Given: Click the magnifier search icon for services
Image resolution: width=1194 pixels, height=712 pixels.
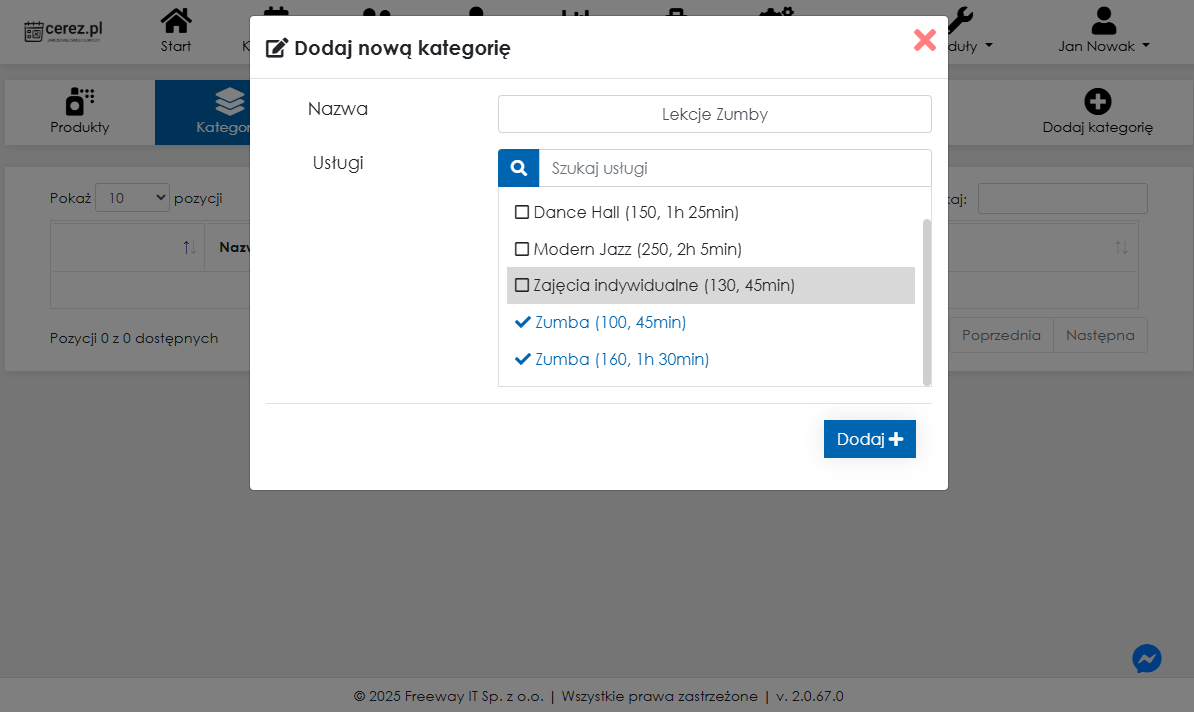Looking at the screenshot, I should pyautogui.click(x=518, y=168).
